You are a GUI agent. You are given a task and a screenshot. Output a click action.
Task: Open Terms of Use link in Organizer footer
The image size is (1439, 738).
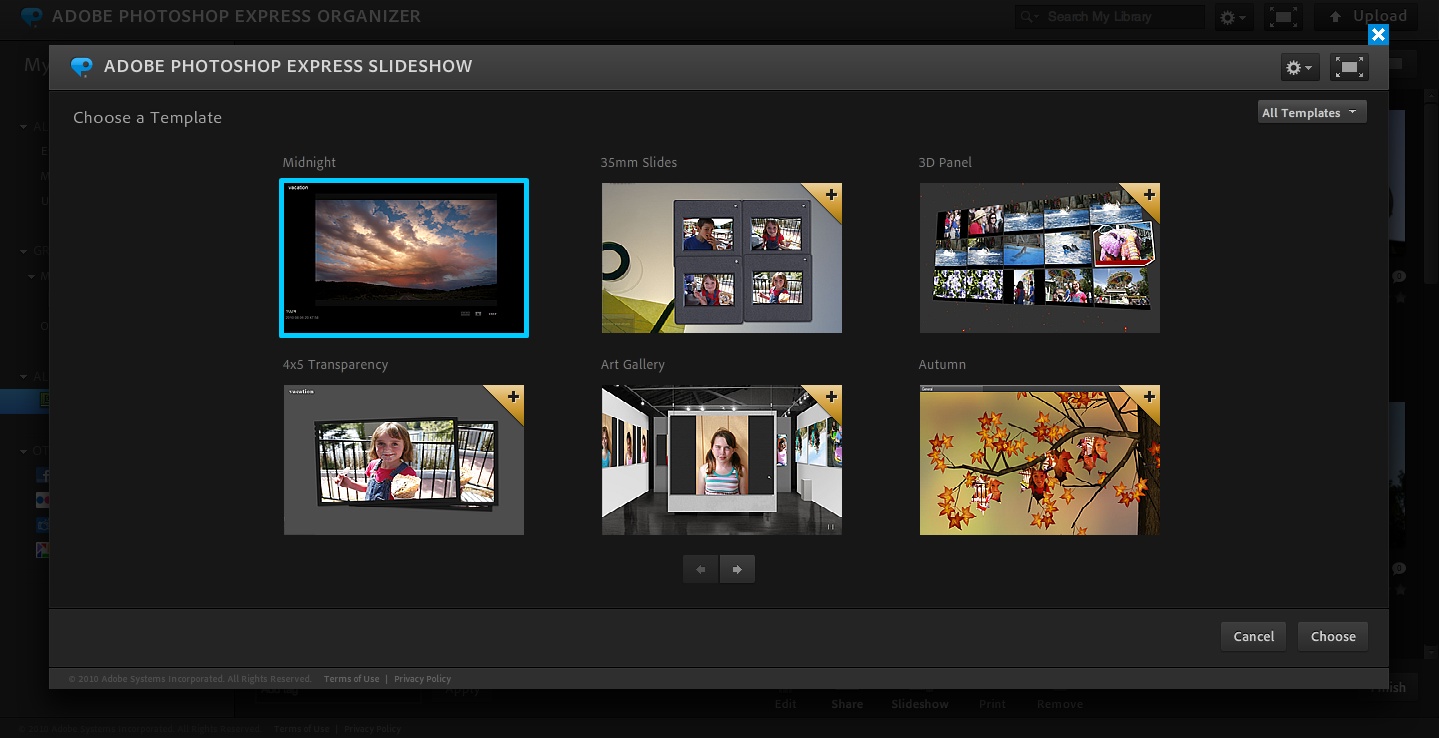tap(301, 729)
